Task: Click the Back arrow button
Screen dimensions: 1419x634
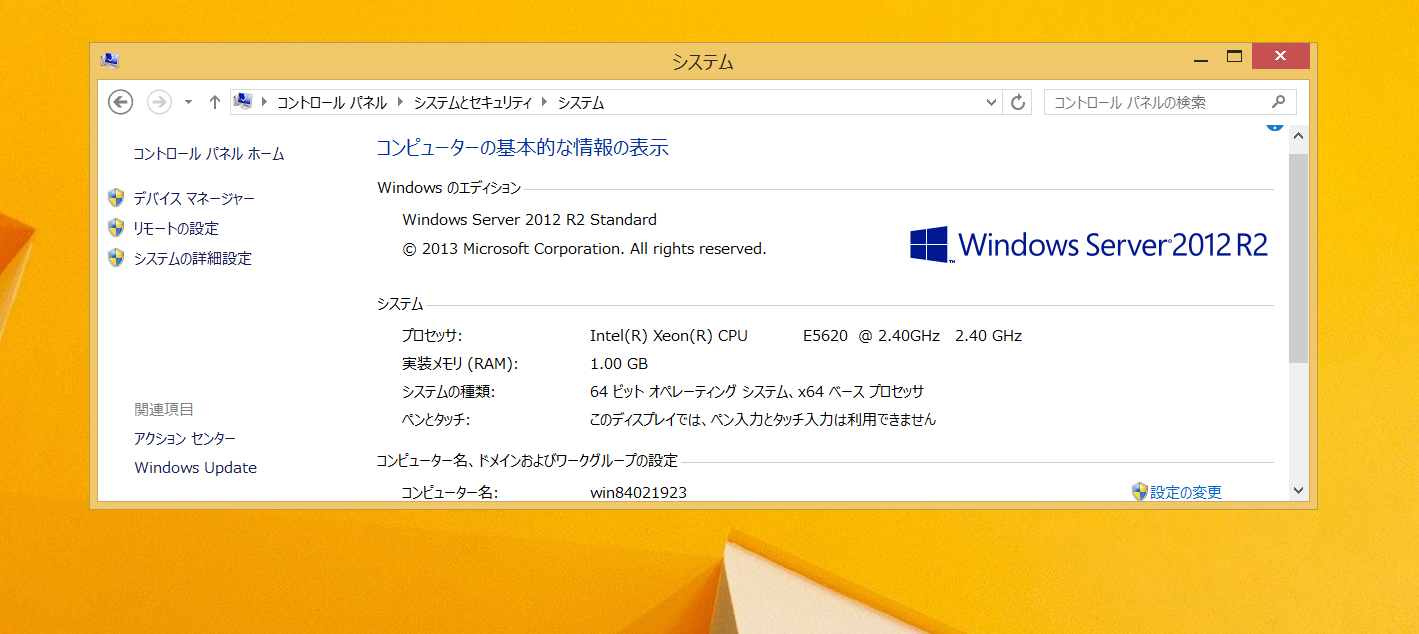Action: click(x=120, y=102)
